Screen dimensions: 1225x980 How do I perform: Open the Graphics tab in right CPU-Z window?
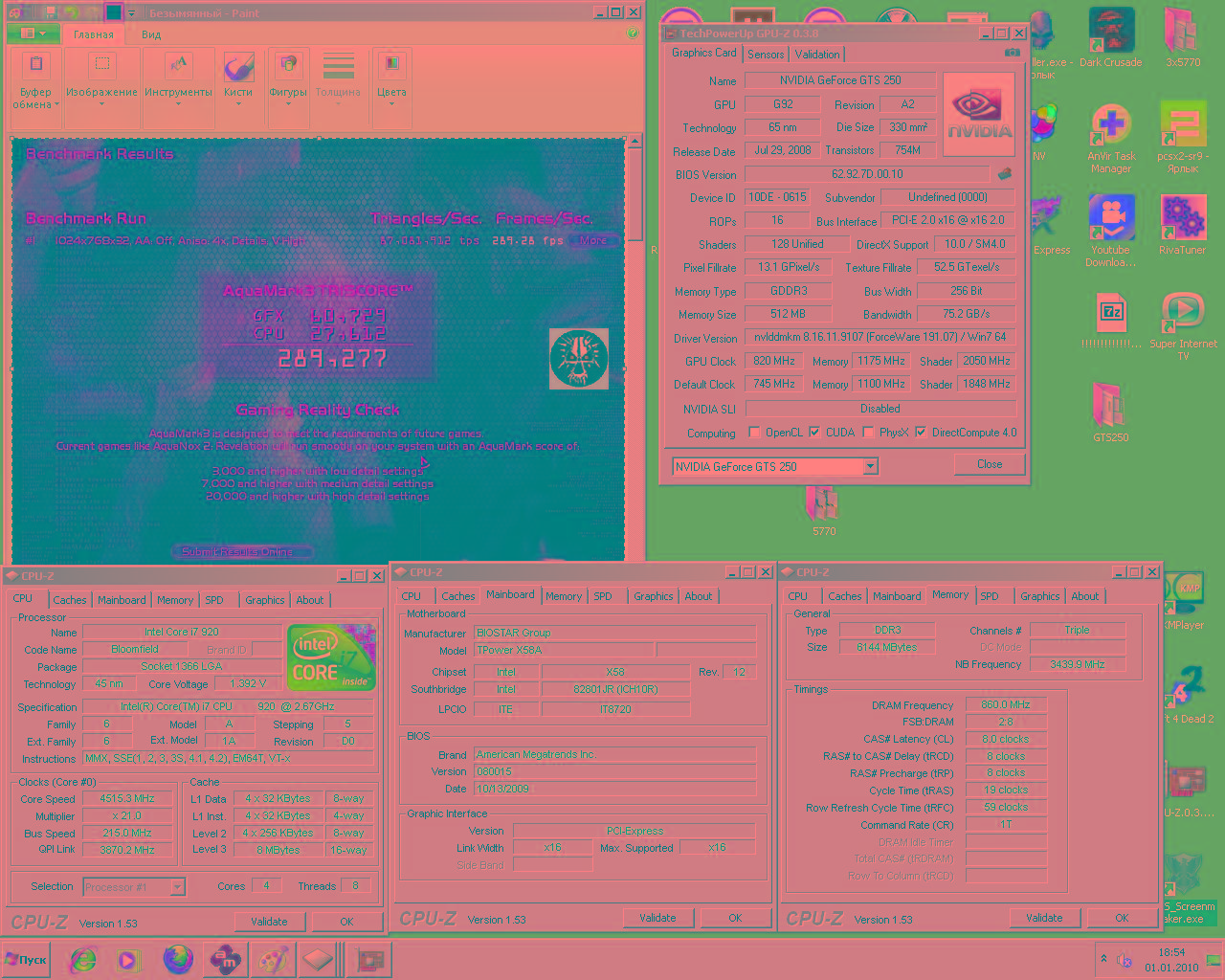[1040, 596]
